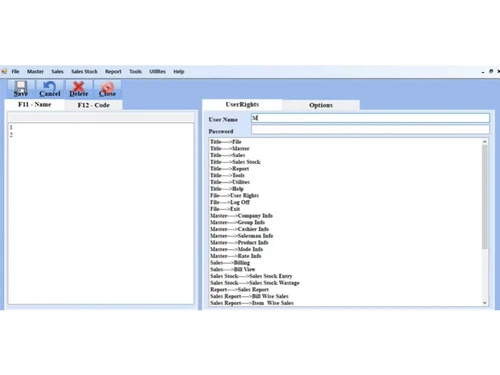Click the Delete red X icon
This screenshot has height=375, width=500.
pyautogui.click(x=79, y=87)
